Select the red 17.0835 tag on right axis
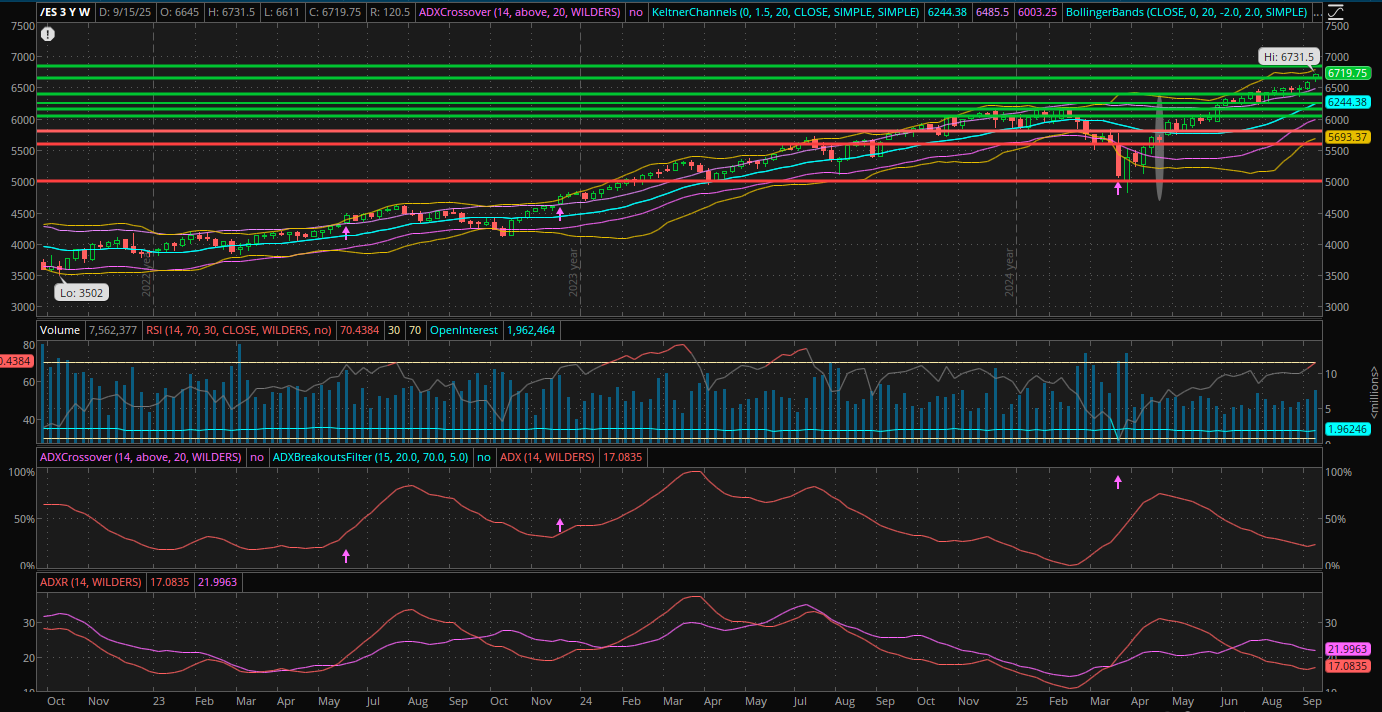The image size is (1382, 712). pos(1346,666)
